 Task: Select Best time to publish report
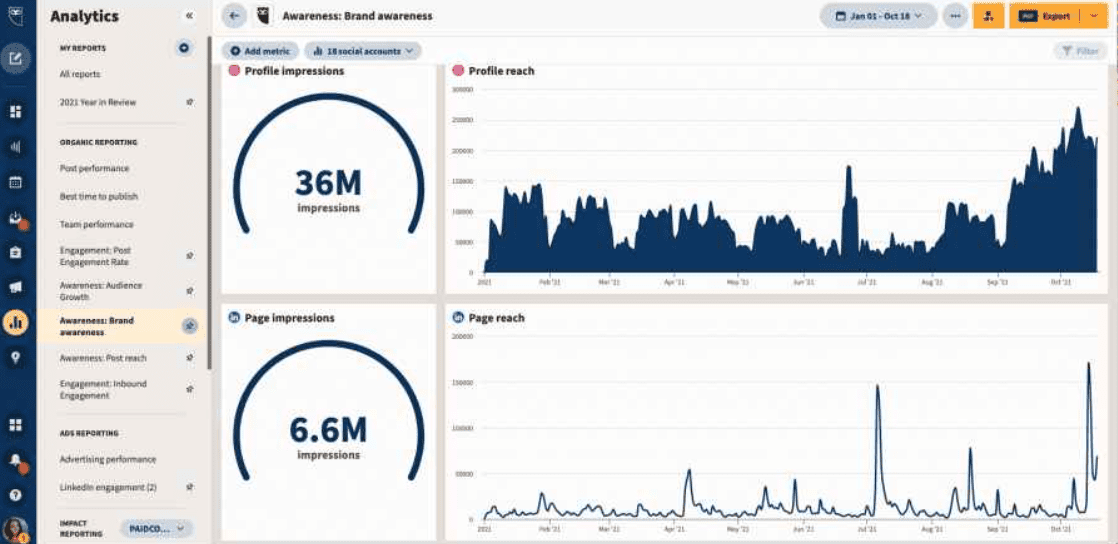[99, 196]
